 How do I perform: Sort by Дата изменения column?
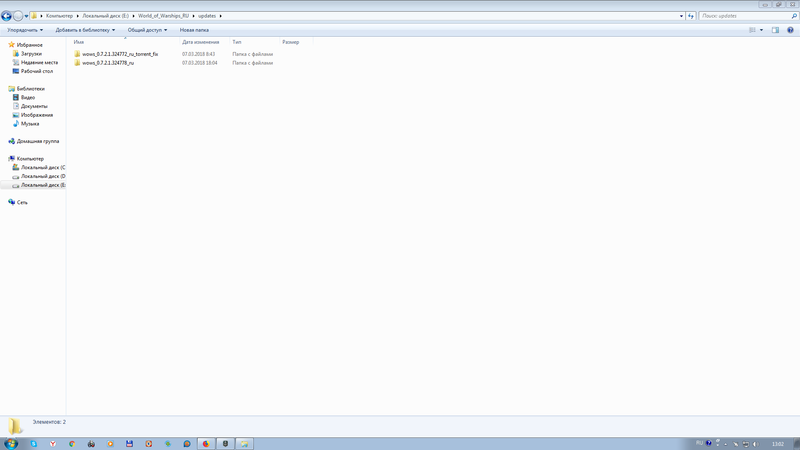(x=201, y=42)
